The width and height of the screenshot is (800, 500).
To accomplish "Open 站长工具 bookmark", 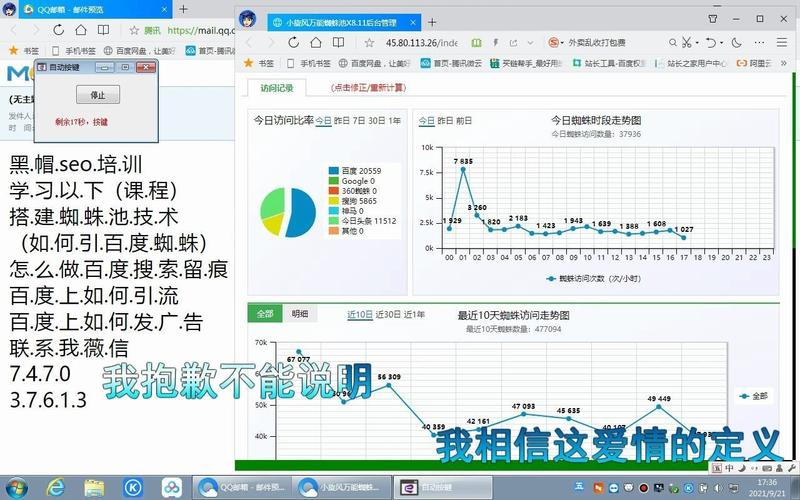I will pos(609,63).
